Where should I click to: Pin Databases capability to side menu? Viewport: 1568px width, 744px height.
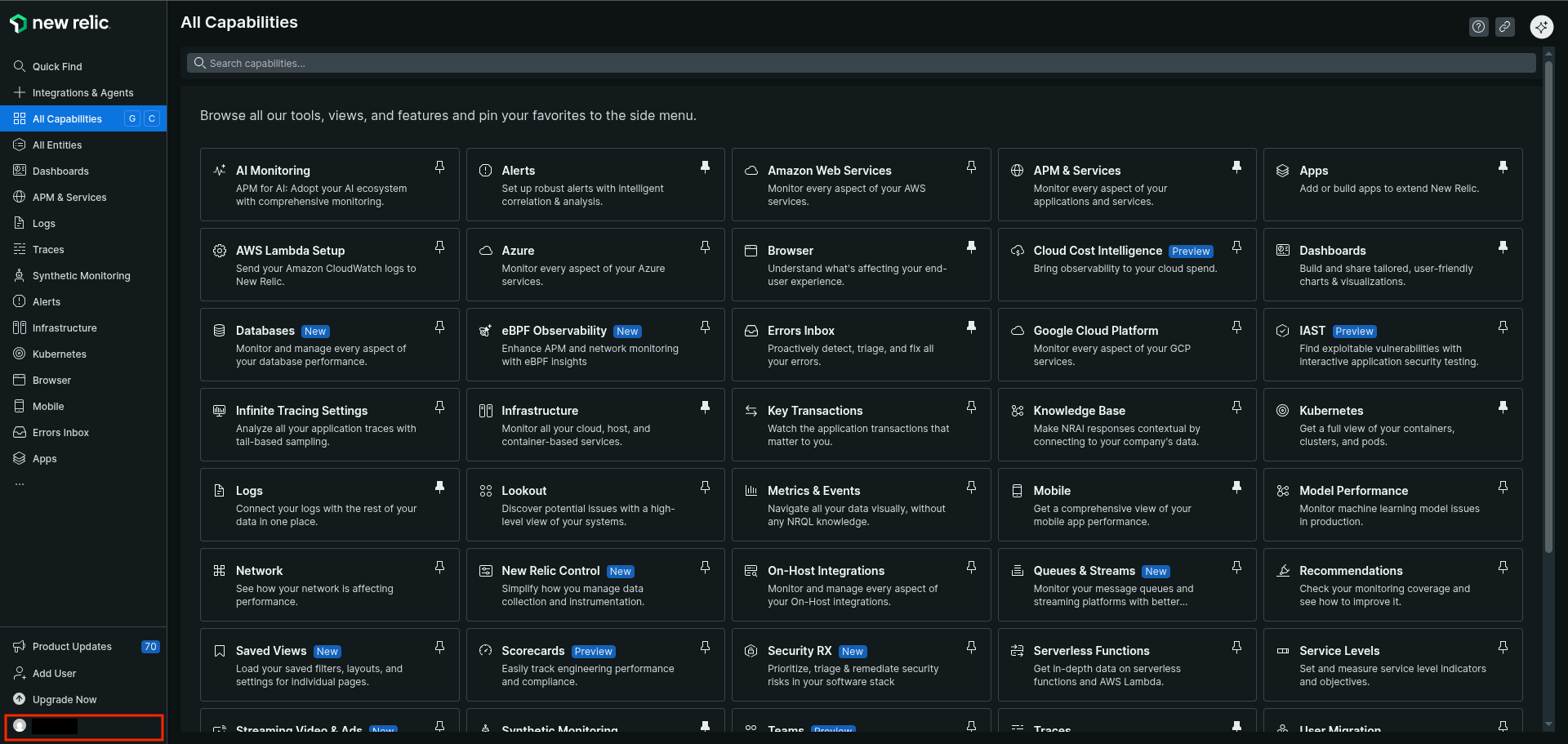[x=439, y=327]
